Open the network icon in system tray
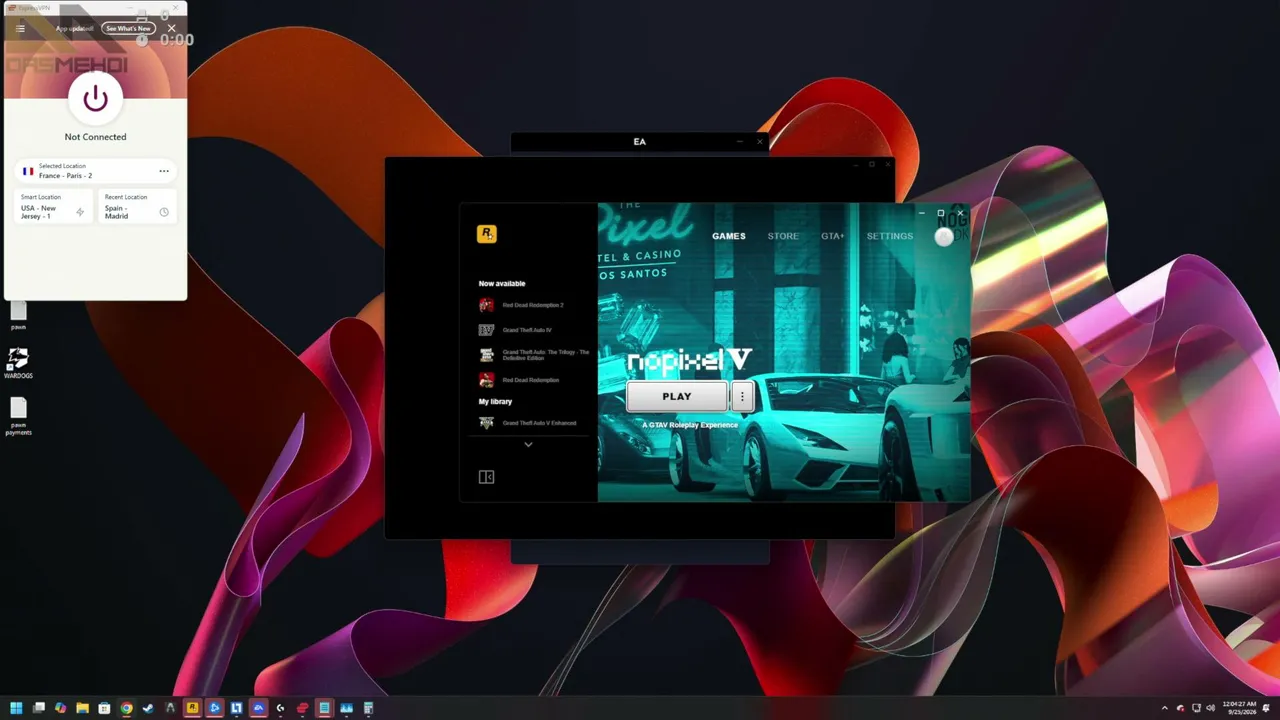Screen dimensions: 1280x720 coord(1197,708)
